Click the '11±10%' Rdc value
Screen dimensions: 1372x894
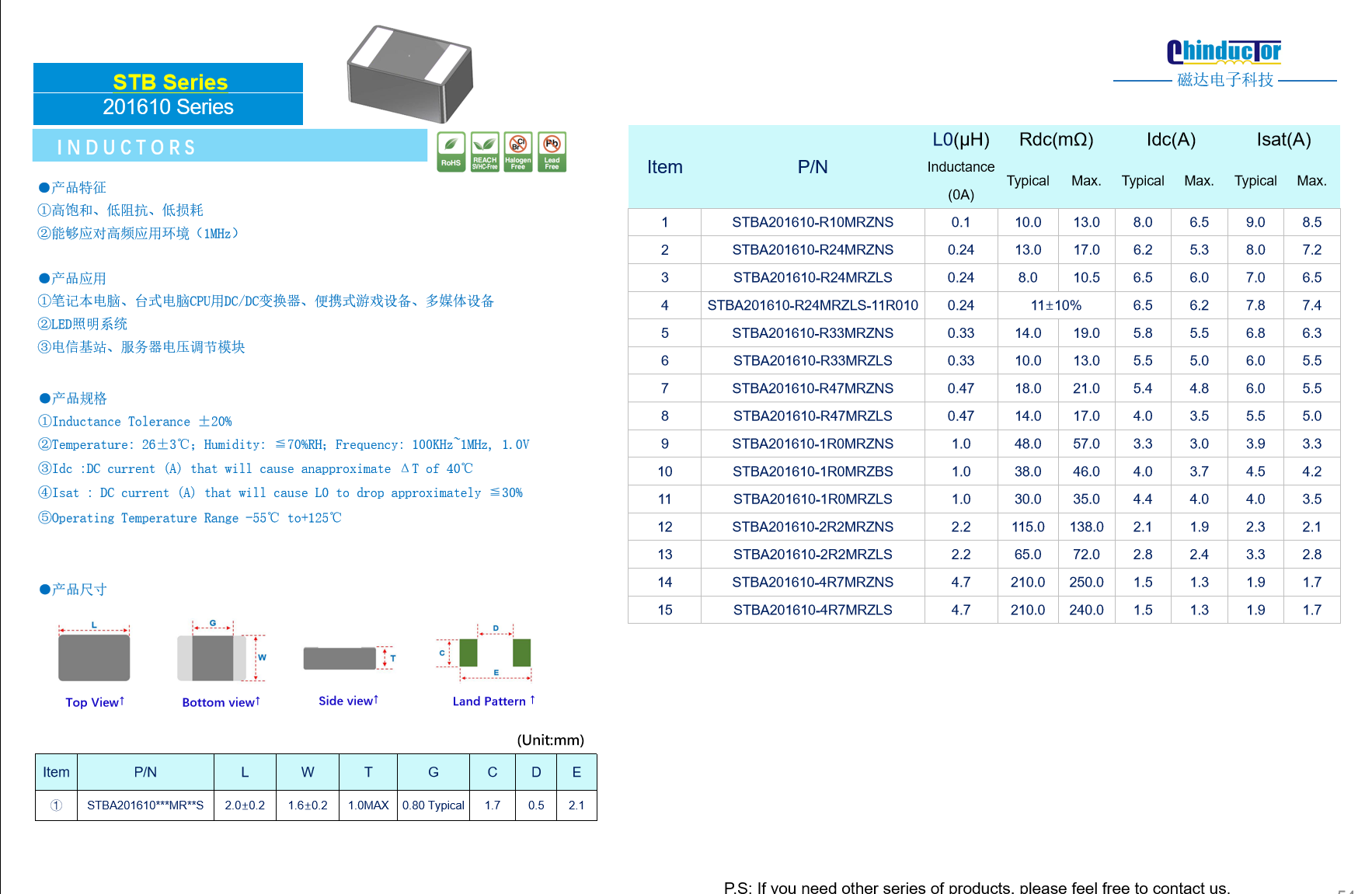1057,305
